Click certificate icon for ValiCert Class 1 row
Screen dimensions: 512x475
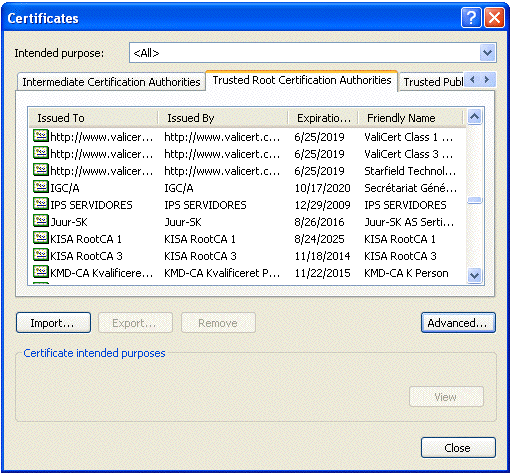tap(41, 136)
